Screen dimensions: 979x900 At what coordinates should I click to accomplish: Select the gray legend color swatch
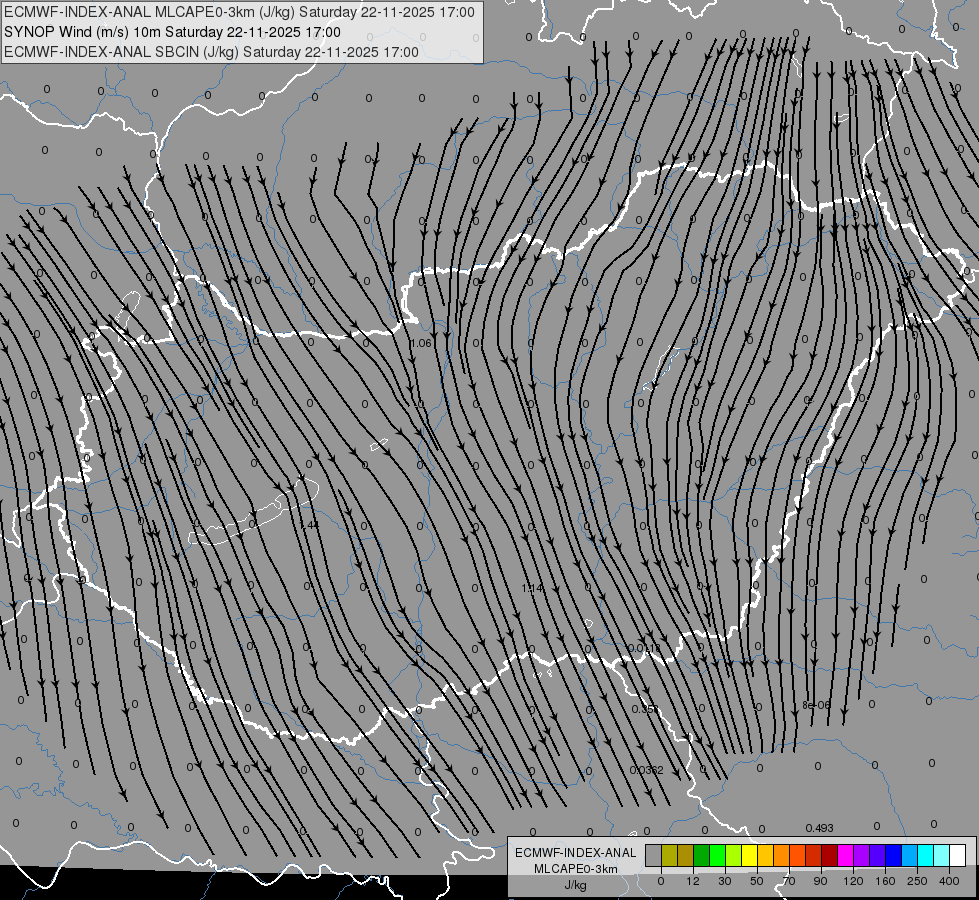point(654,855)
